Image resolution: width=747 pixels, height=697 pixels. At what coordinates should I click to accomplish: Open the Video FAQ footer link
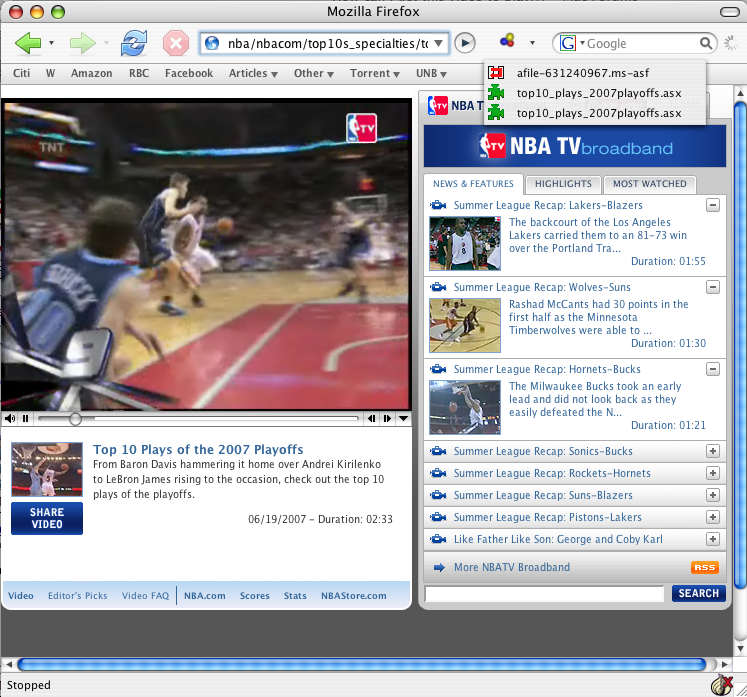click(145, 596)
